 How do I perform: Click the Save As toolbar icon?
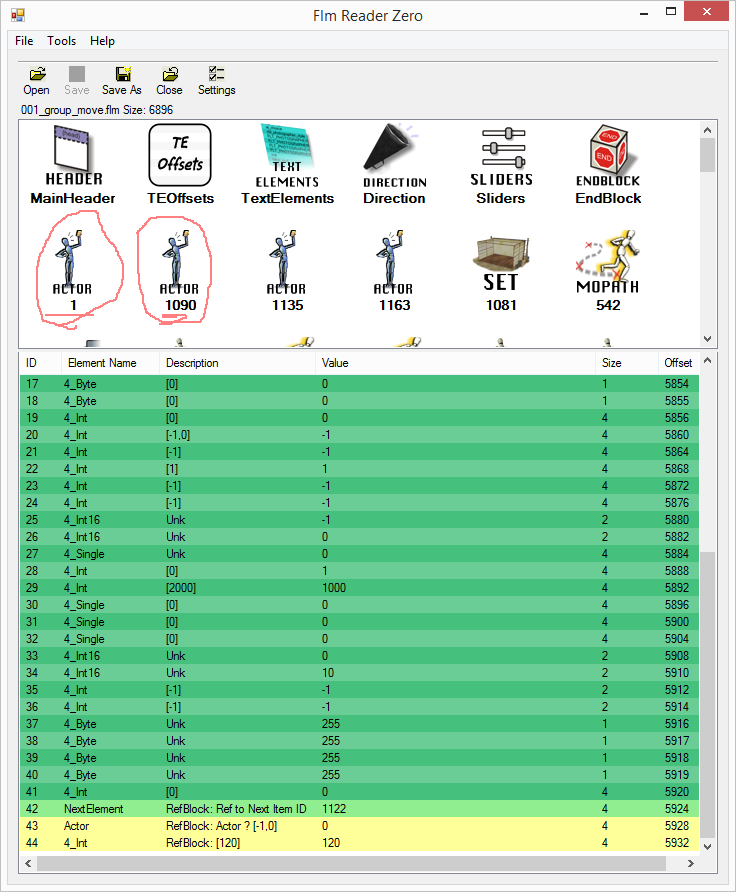click(122, 81)
